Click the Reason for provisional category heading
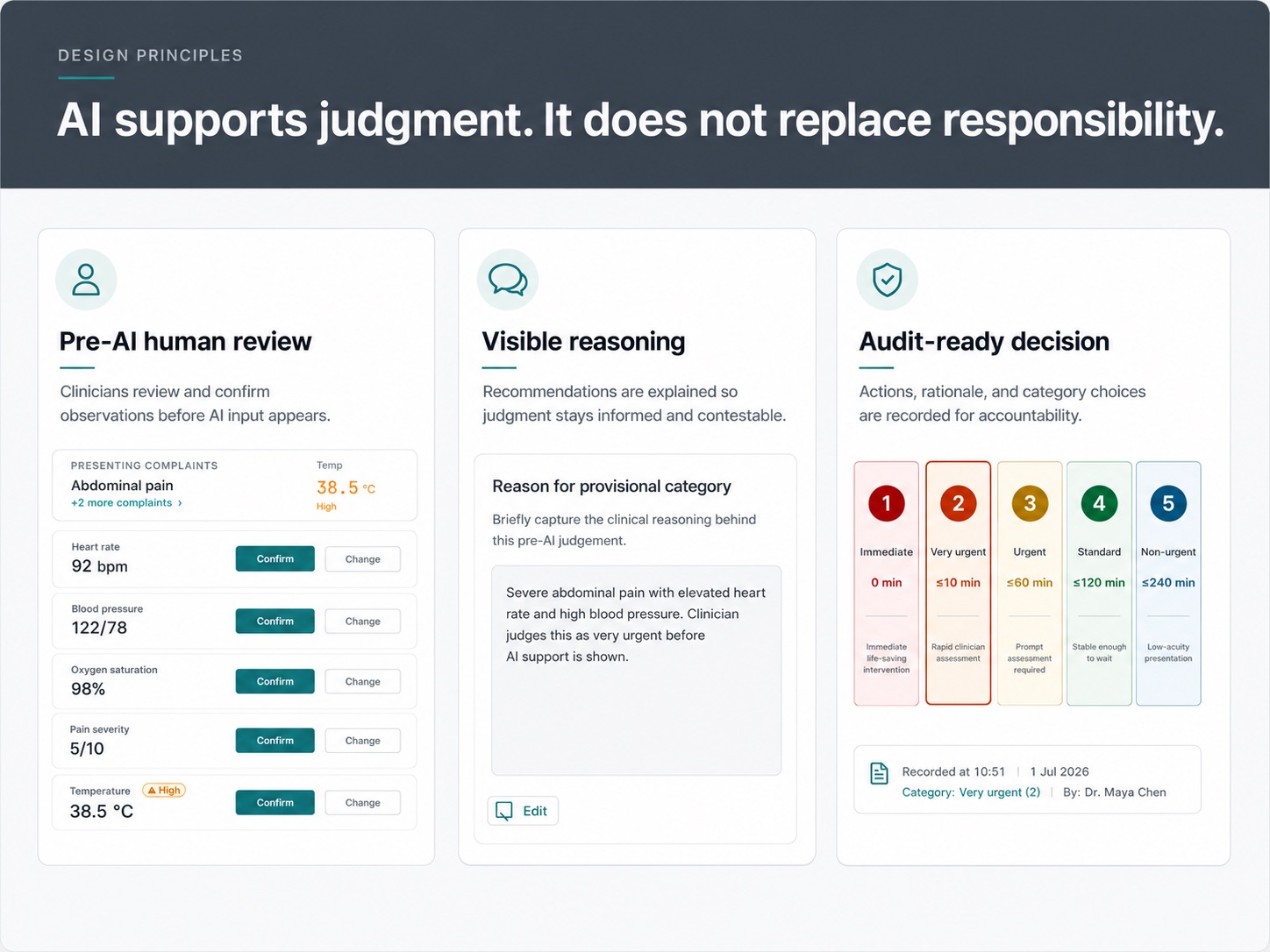Viewport: 1270px width, 952px height. 611,487
